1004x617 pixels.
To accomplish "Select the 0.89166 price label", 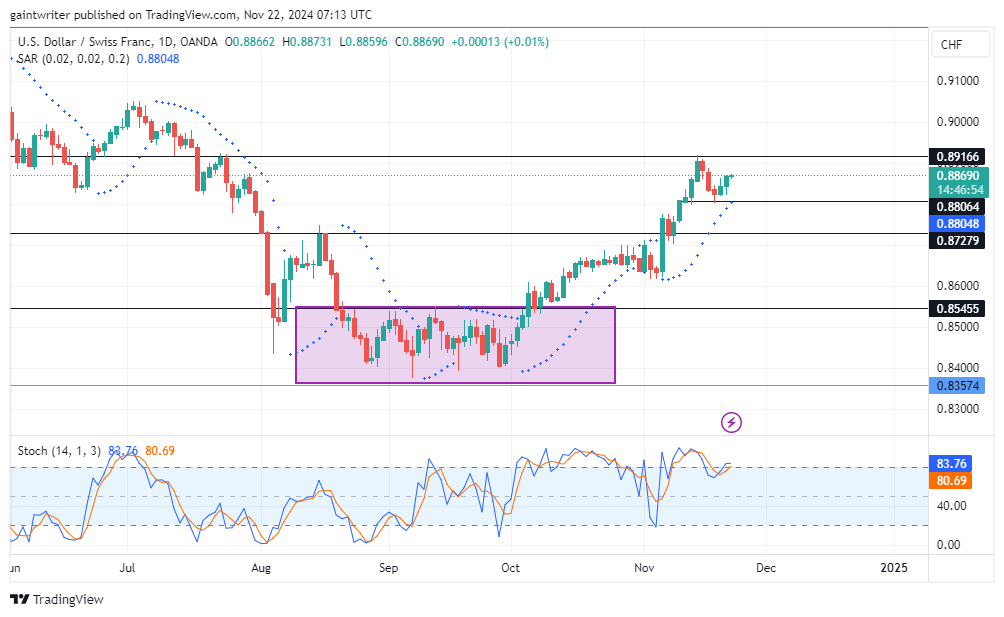I will click(x=957, y=157).
